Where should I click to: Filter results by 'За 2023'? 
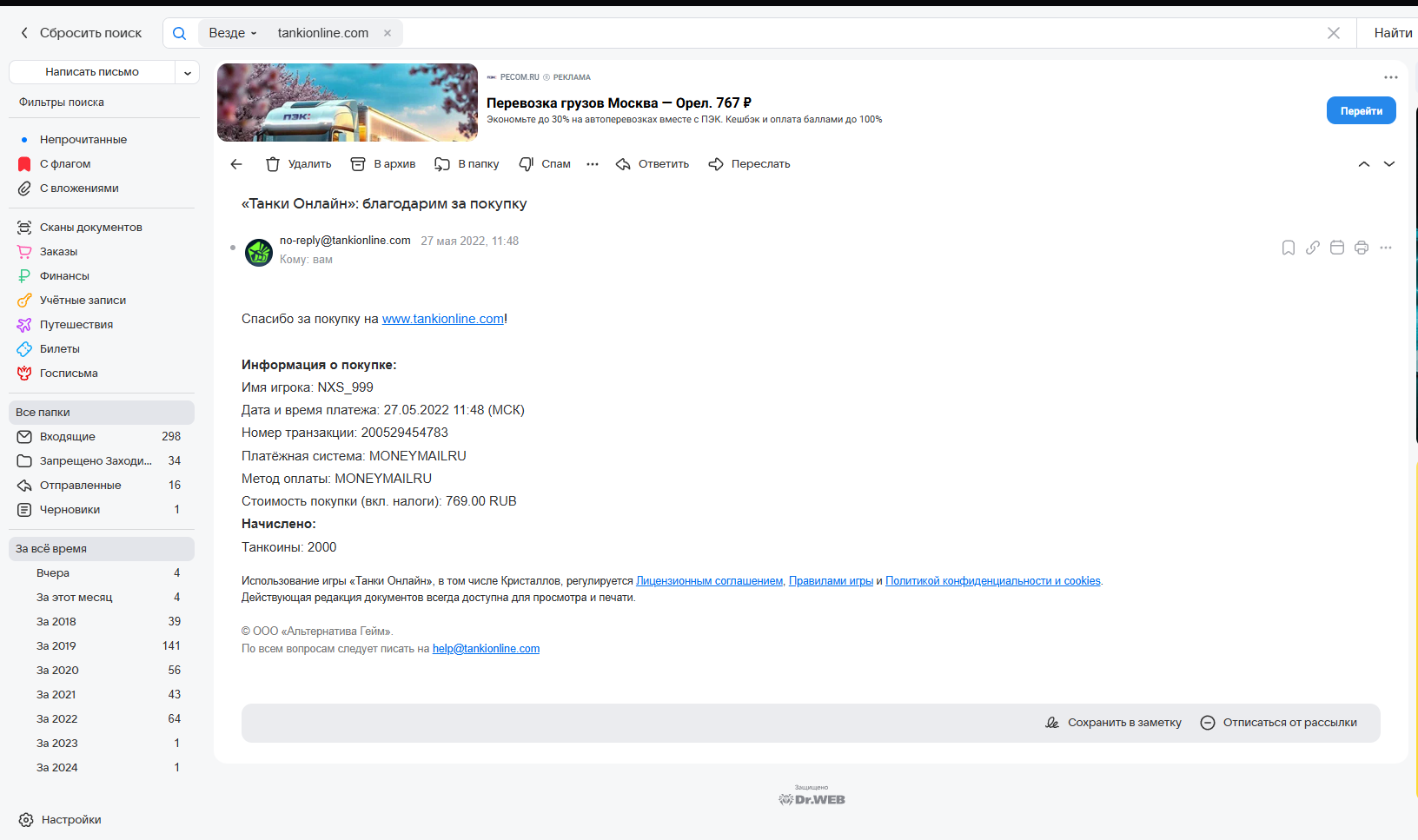(102, 744)
